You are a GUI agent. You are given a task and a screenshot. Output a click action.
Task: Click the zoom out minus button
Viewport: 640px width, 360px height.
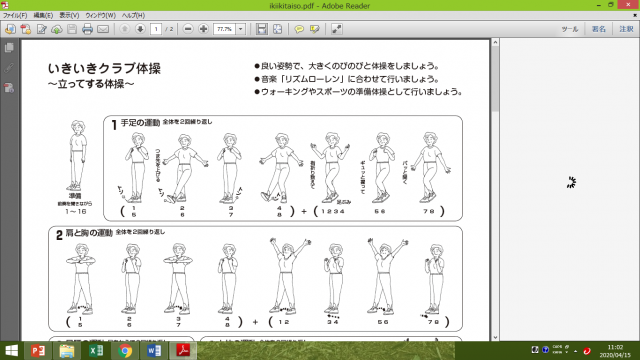tap(188, 29)
